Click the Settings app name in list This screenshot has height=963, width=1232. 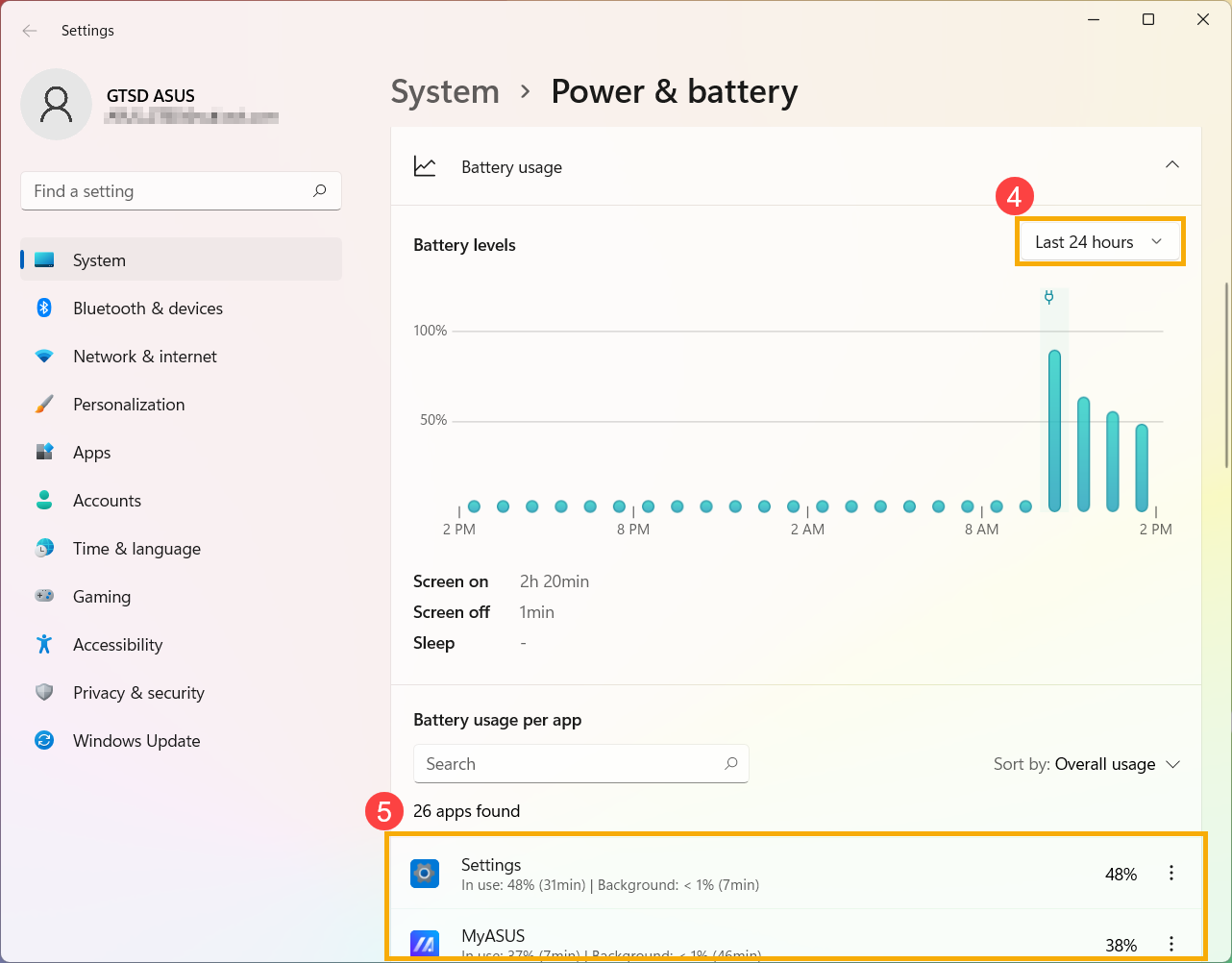coord(491,864)
